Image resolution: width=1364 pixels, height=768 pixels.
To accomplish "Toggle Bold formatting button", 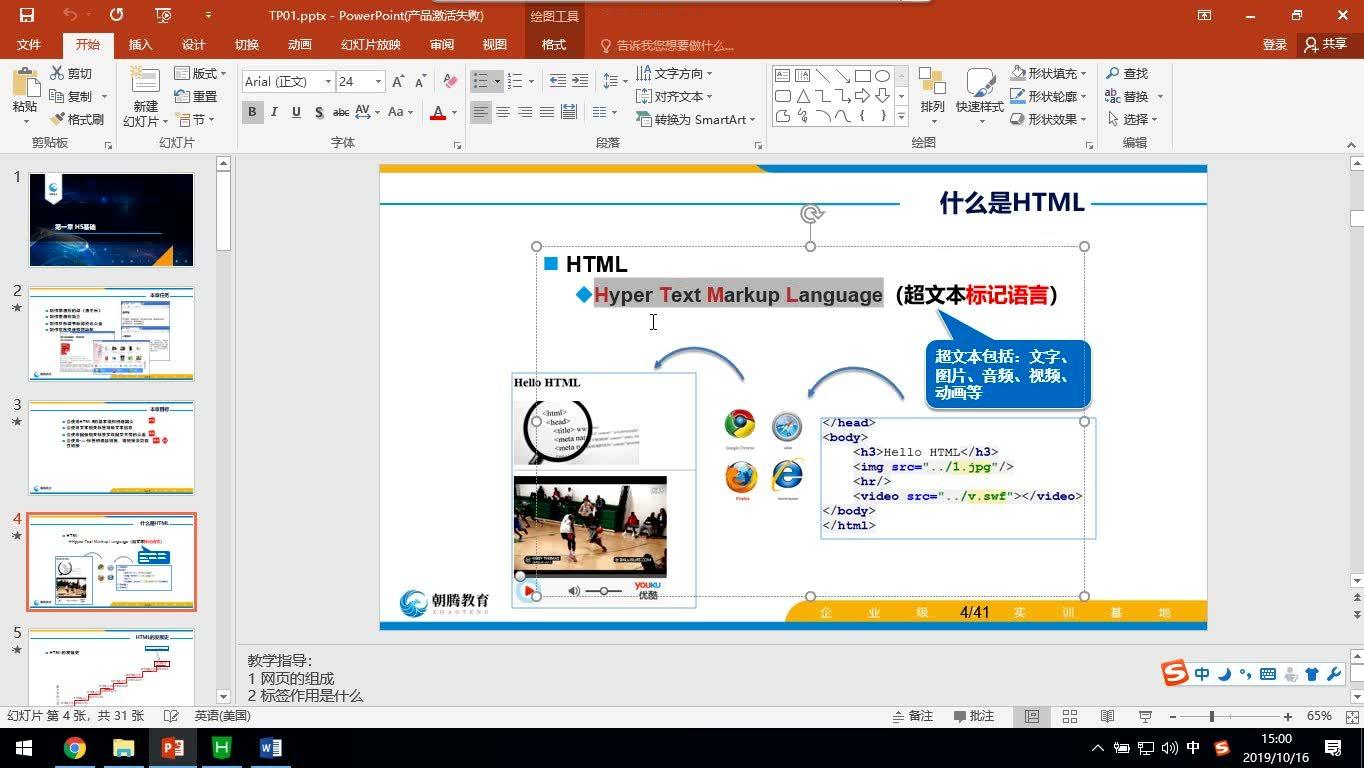I will (252, 113).
